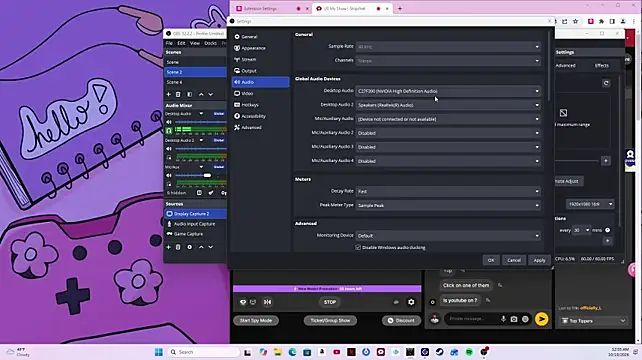Open the Mic/Auxiliary Audio device dropdown

click(x=448, y=119)
